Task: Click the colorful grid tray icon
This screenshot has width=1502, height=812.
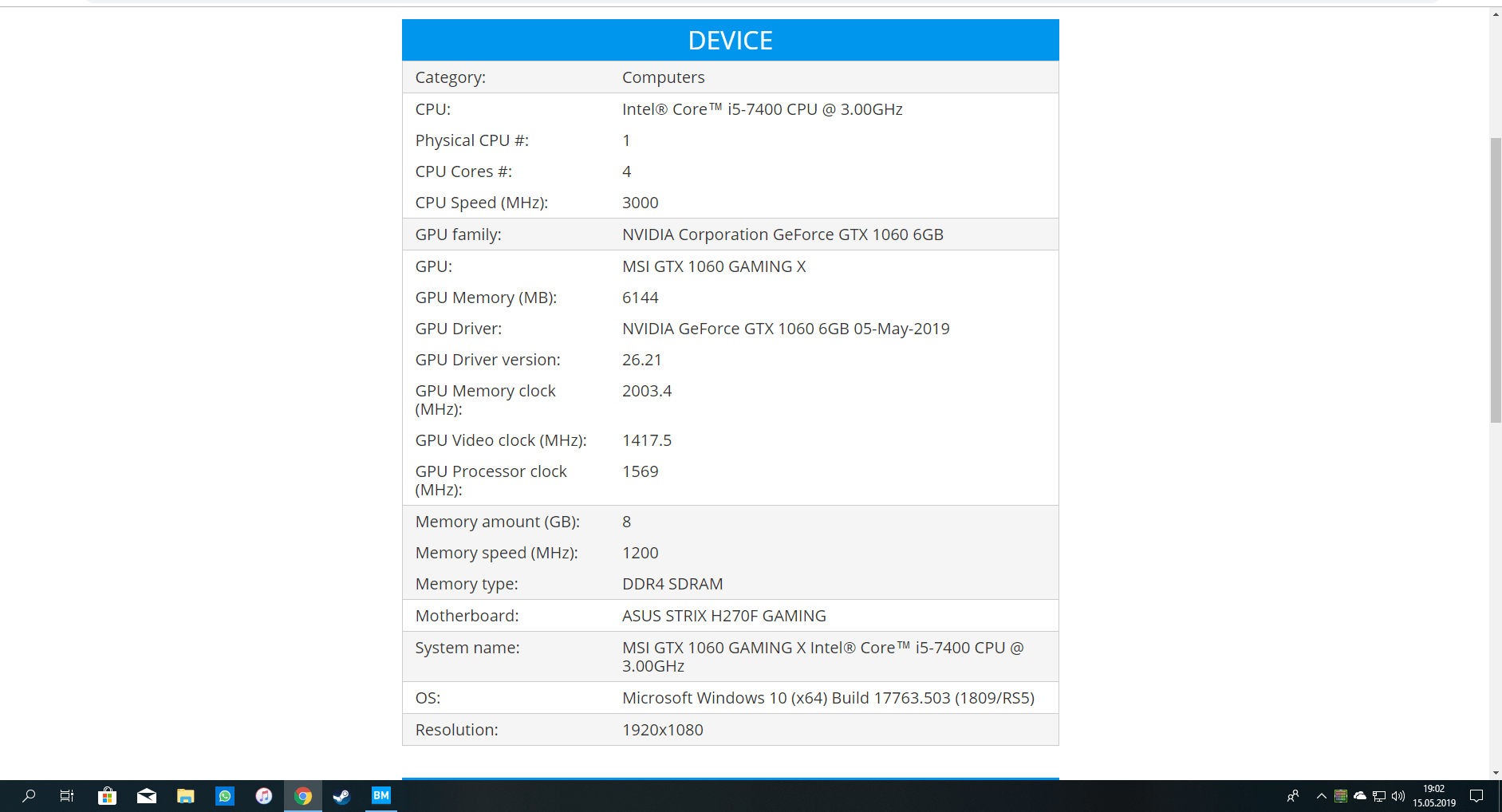Action: click(1341, 796)
